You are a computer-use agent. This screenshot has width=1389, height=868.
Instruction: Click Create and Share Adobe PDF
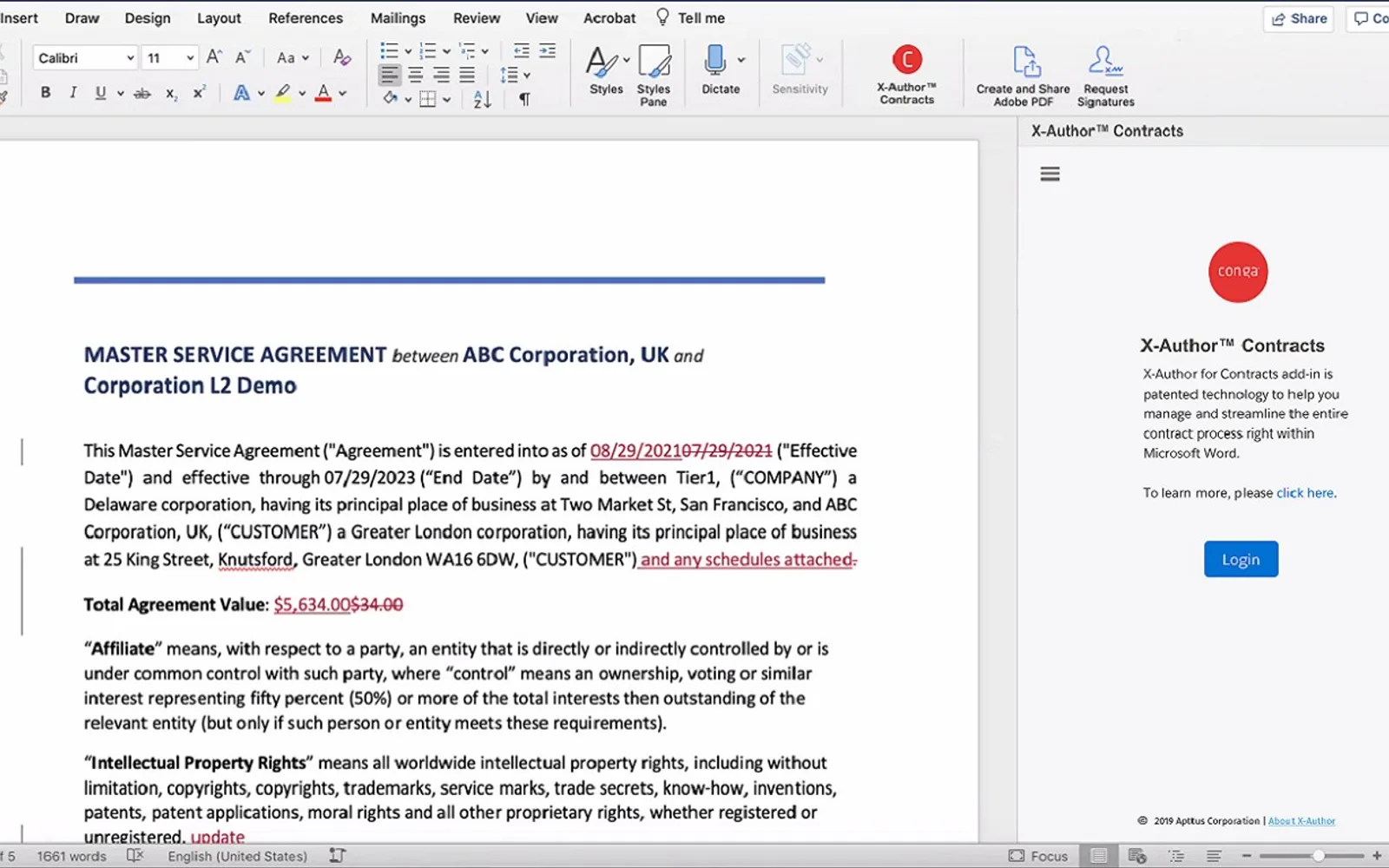[x=1023, y=76]
